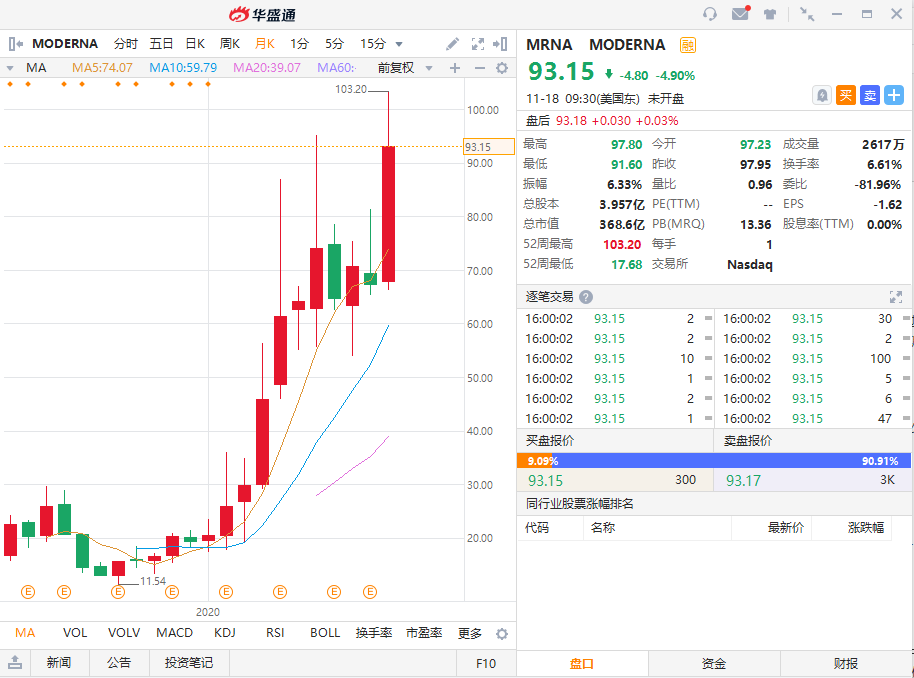Image resolution: width=914 pixels, height=678 pixels.
Task: Toggle fullscreen view of the chart
Action: (477, 44)
